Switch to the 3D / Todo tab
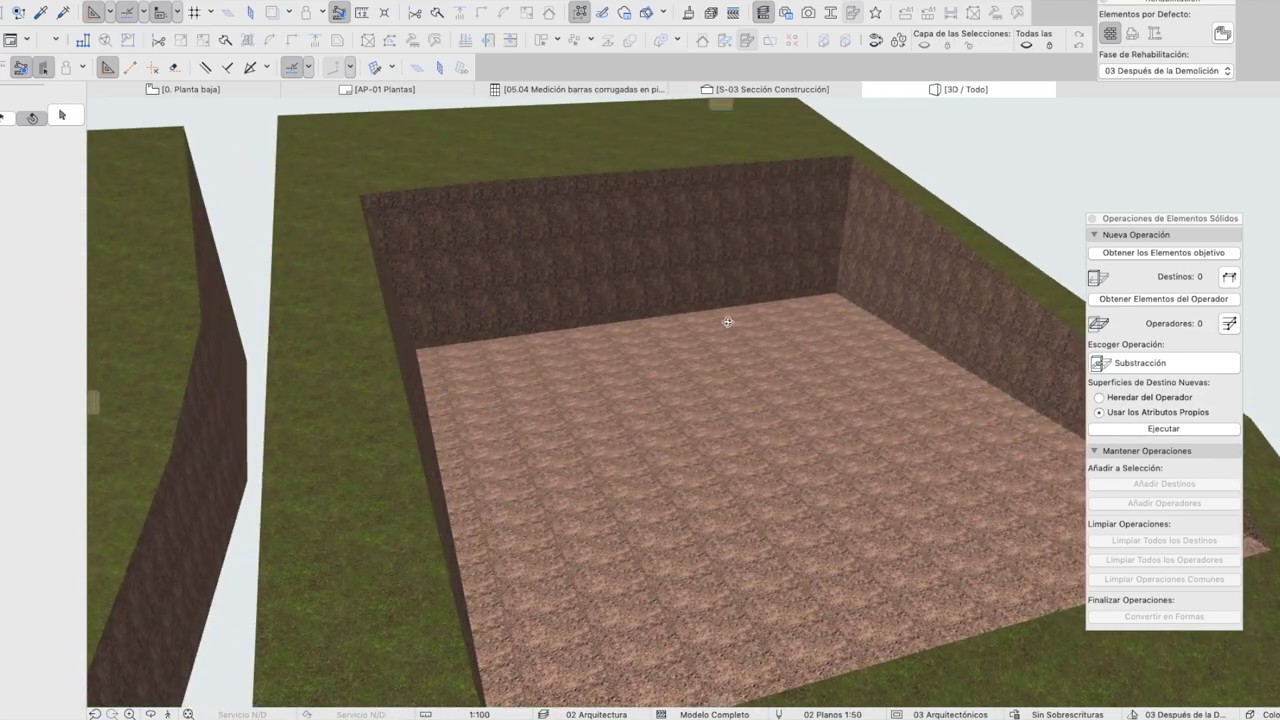The height and width of the screenshot is (720, 1280). point(958,89)
